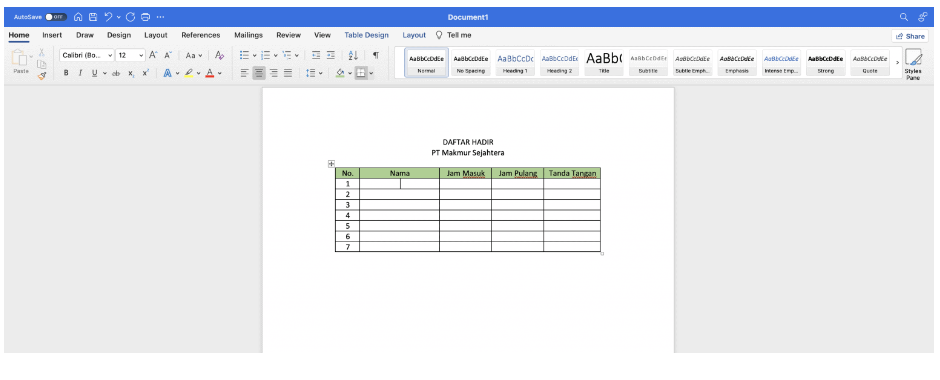Screen dimensions: 940x380
Task: Open the Design tab
Action: (x=119, y=35)
